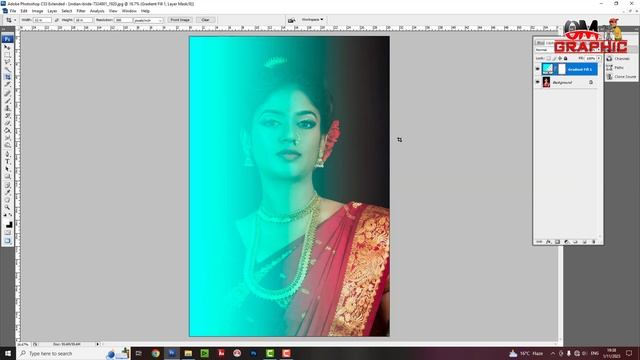Select the Eraser tool
The height and width of the screenshot is (360, 640).
(7, 123)
